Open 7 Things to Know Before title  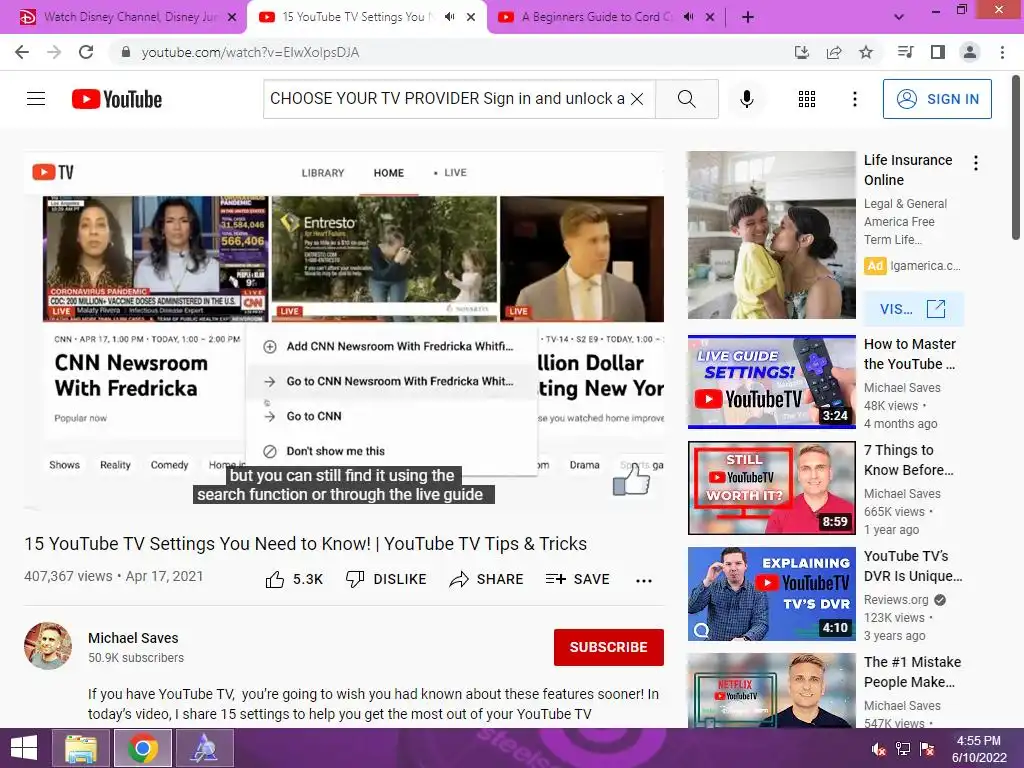pos(908,460)
